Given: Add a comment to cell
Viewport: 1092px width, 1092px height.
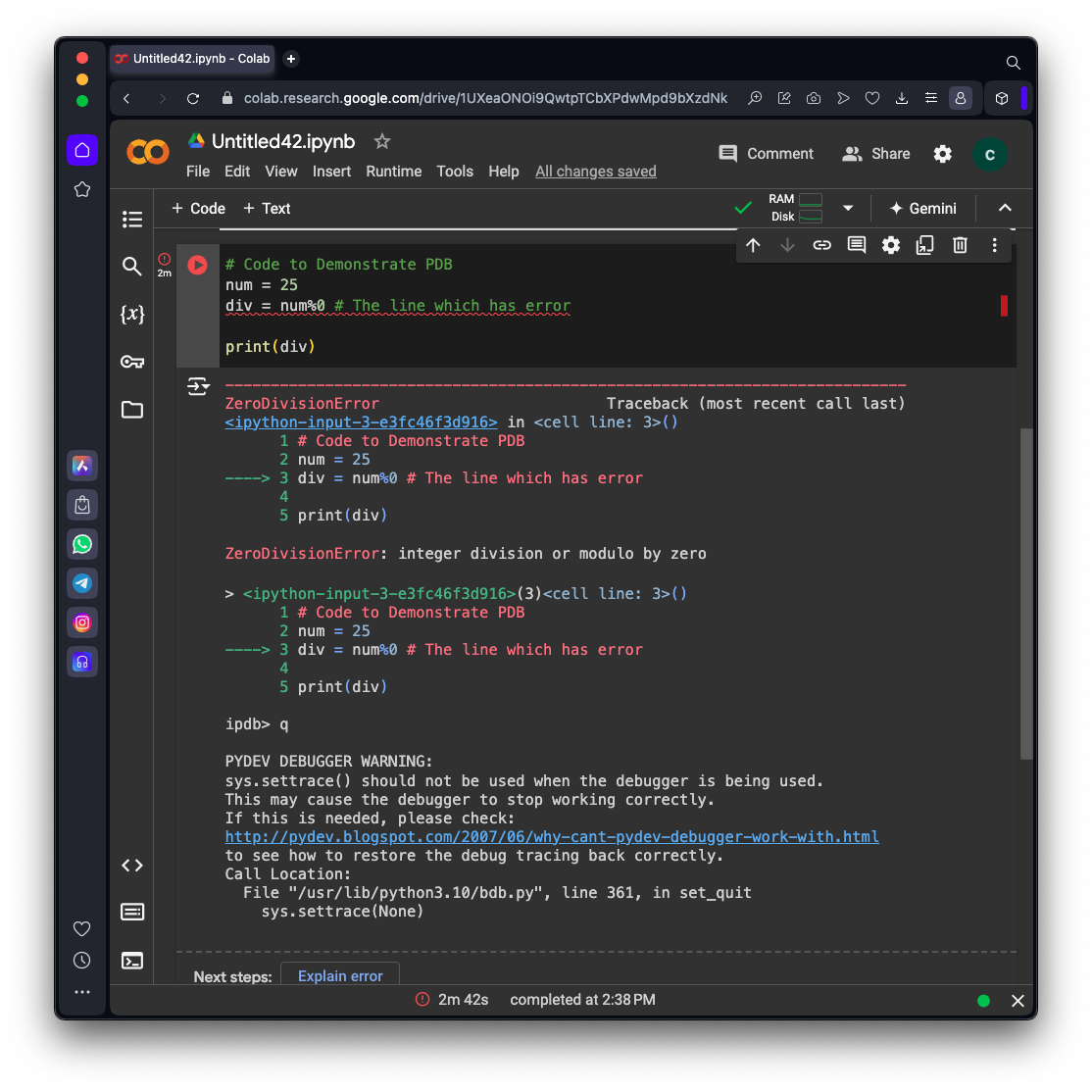Looking at the screenshot, I should (x=857, y=245).
